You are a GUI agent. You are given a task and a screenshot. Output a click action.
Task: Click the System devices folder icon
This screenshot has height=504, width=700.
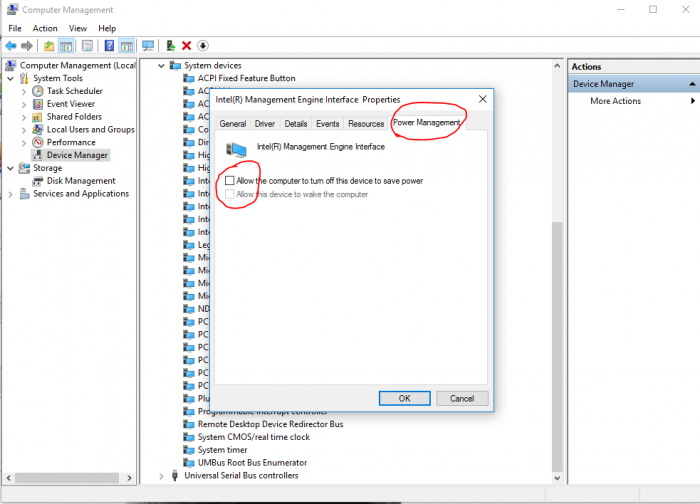[x=175, y=66]
